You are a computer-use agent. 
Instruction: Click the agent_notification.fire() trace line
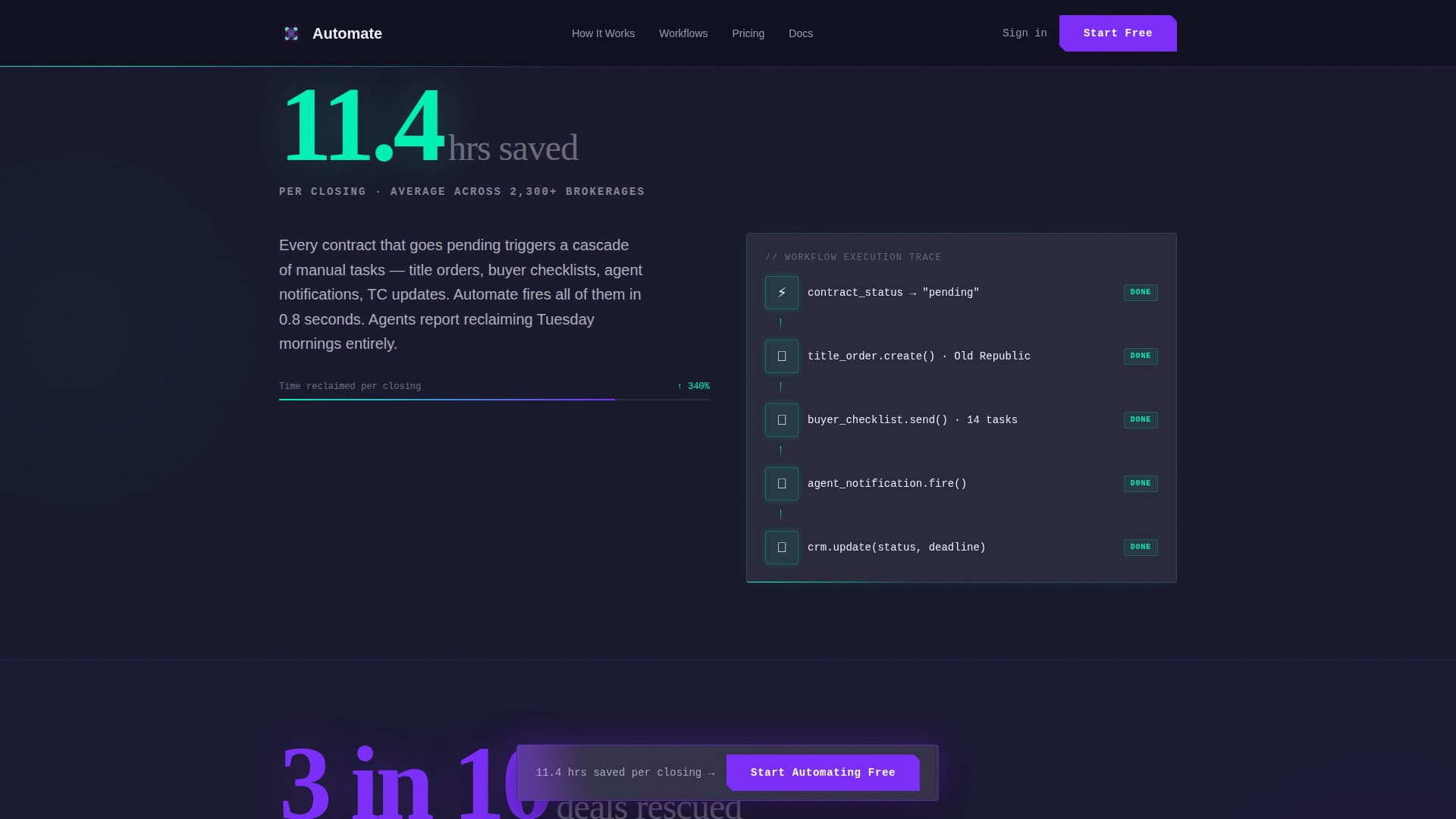tap(887, 484)
